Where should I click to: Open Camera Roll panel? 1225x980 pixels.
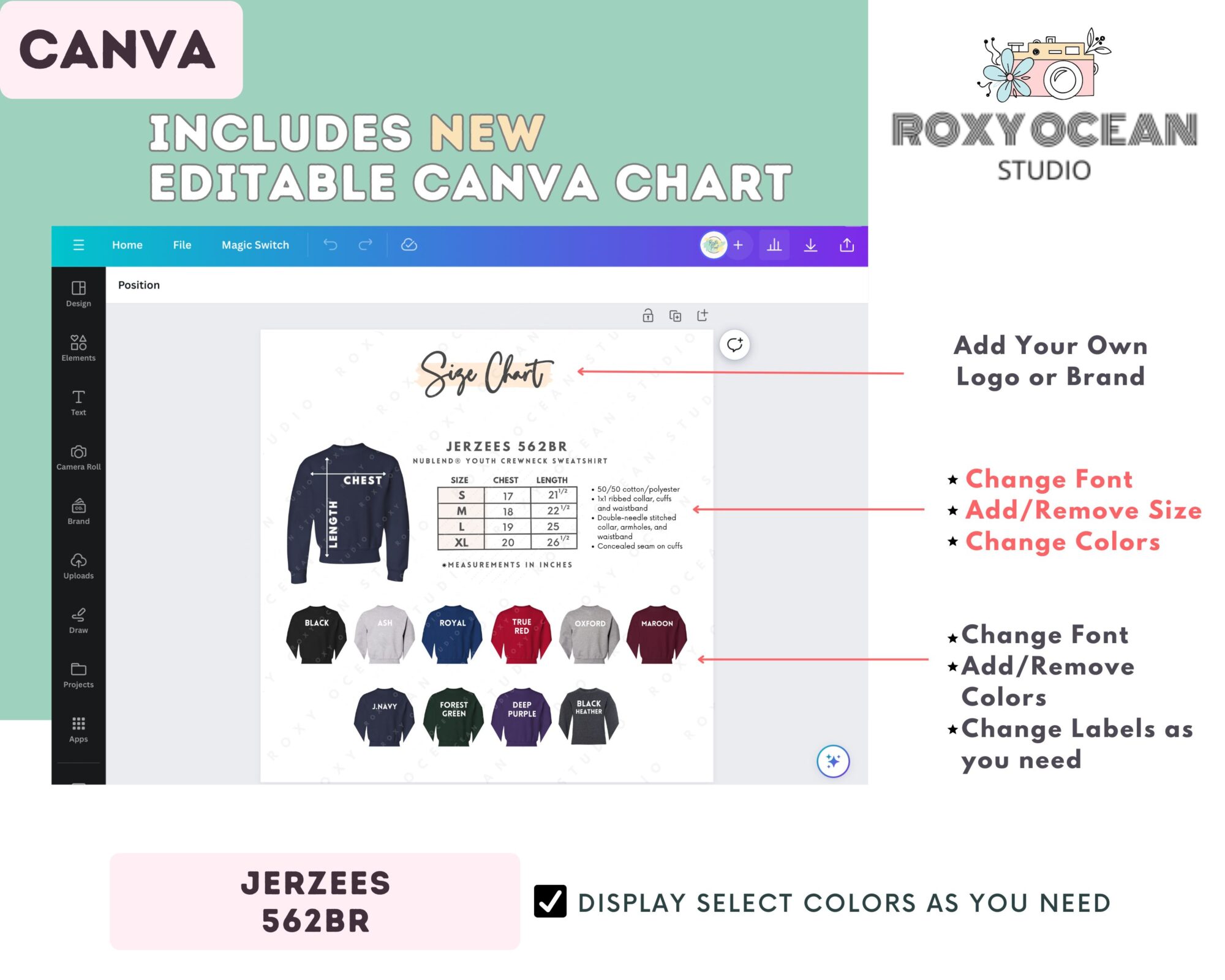(77, 457)
